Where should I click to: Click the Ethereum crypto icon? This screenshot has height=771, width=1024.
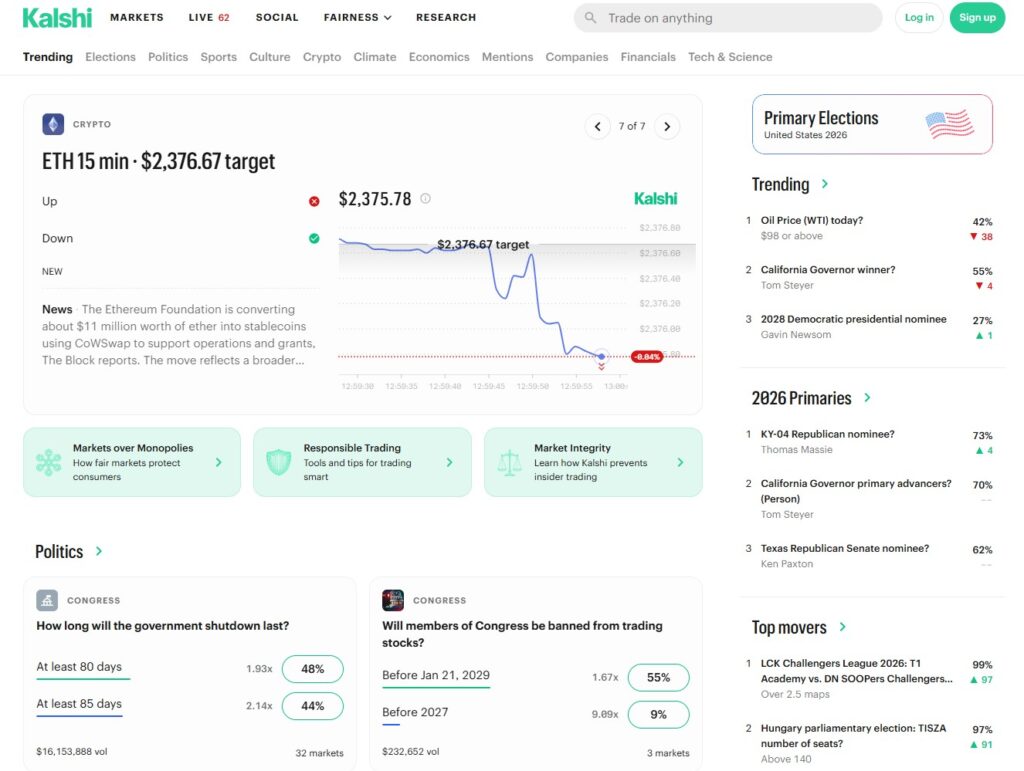coord(53,124)
